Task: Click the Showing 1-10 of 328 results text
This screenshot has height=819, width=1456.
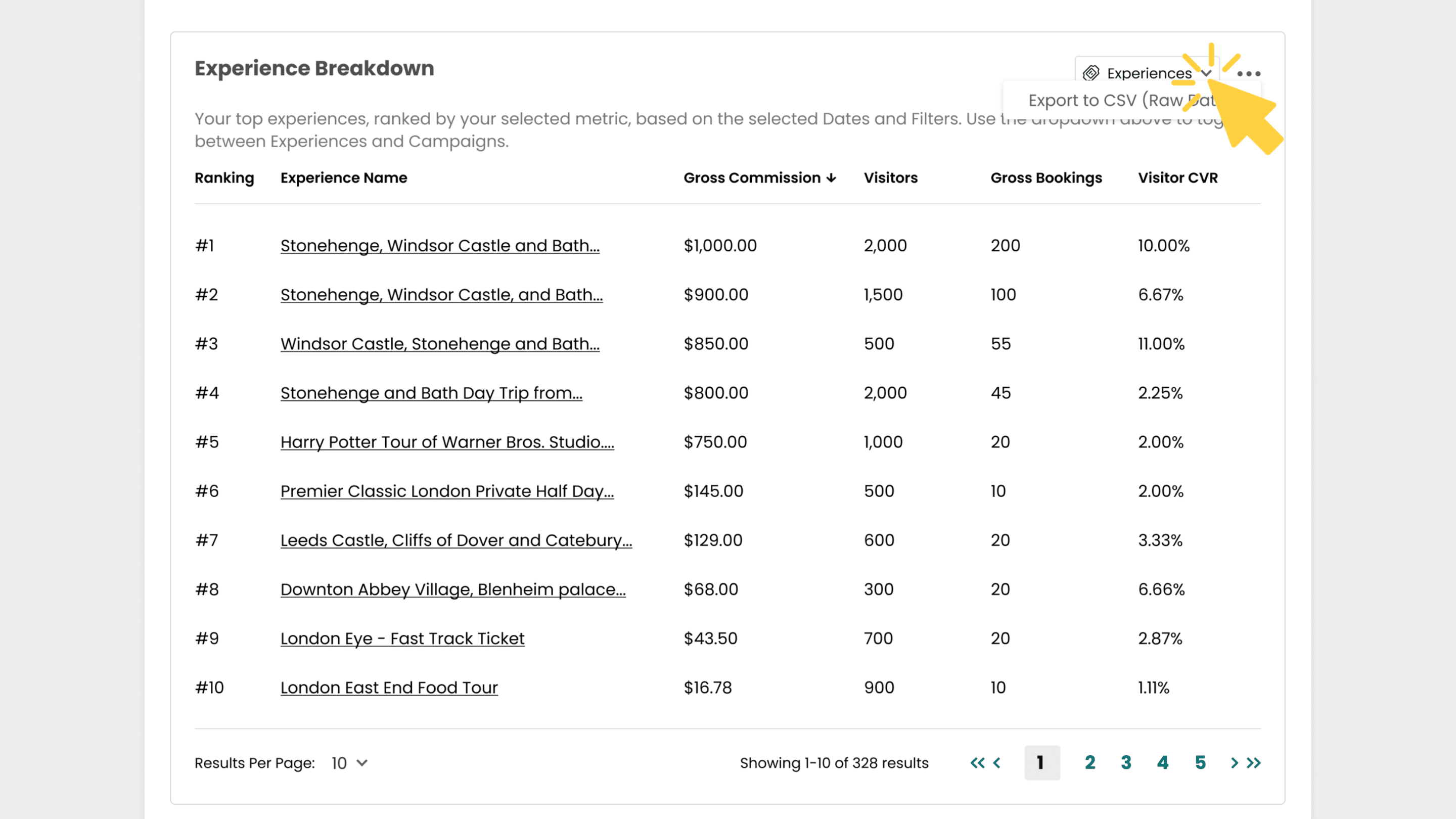Action: (x=834, y=763)
